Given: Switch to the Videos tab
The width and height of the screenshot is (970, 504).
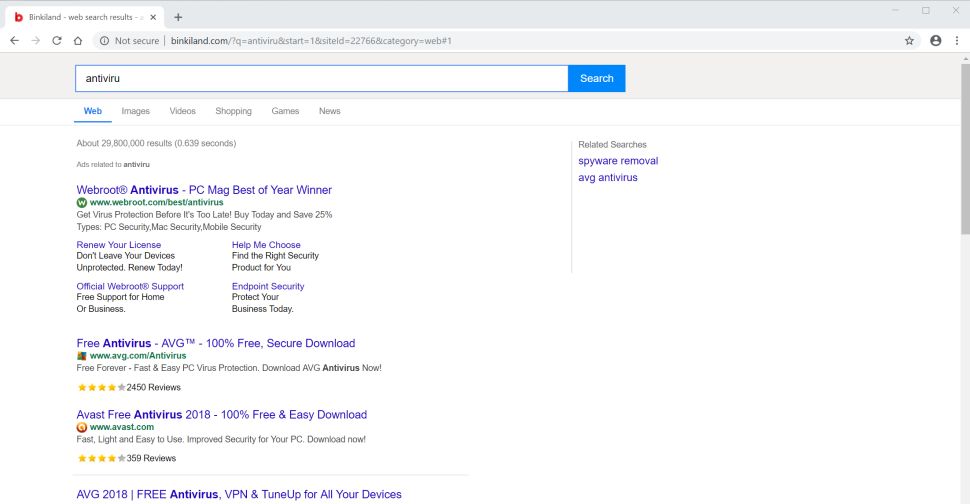Looking at the screenshot, I should tap(182, 111).
